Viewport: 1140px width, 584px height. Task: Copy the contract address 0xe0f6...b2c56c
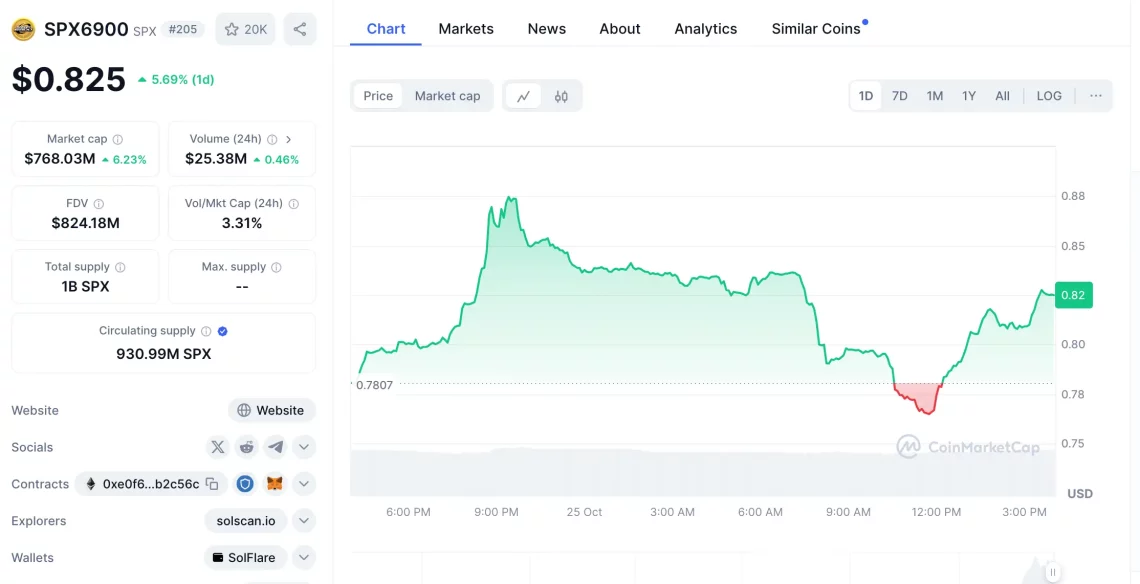click(x=212, y=484)
